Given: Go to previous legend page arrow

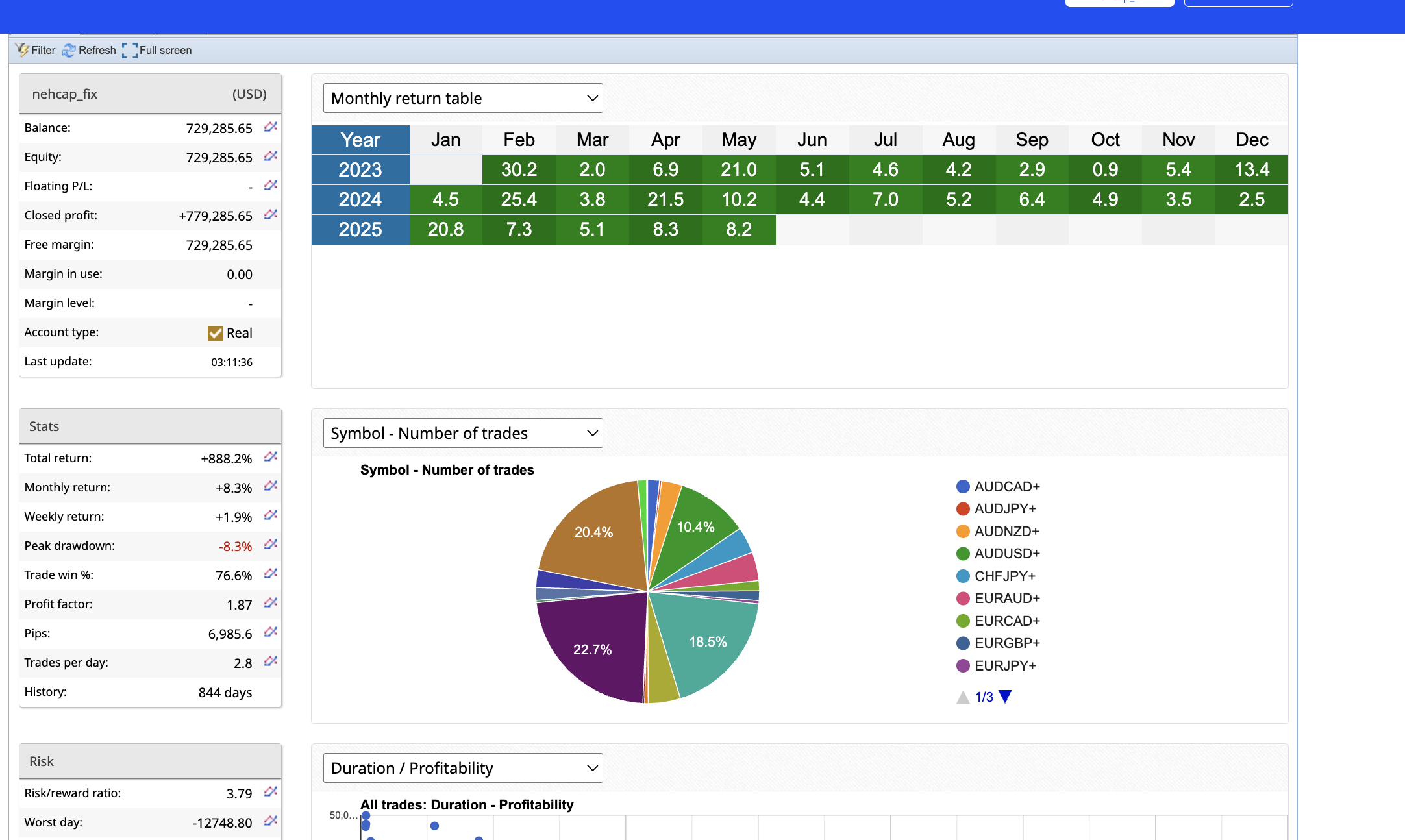Looking at the screenshot, I should click(963, 697).
